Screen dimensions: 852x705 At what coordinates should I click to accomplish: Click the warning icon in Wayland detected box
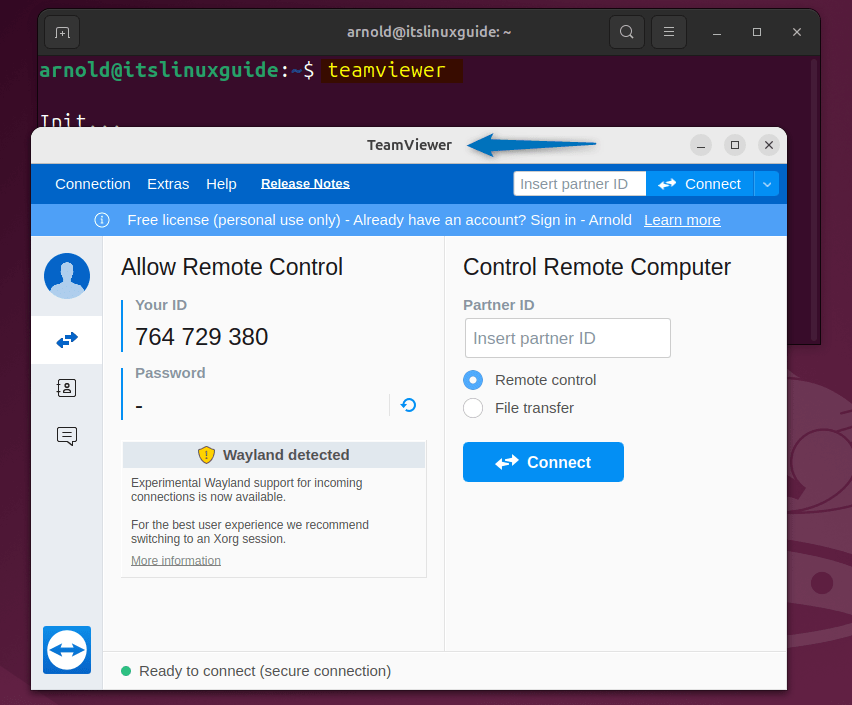(x=205, y=454)
